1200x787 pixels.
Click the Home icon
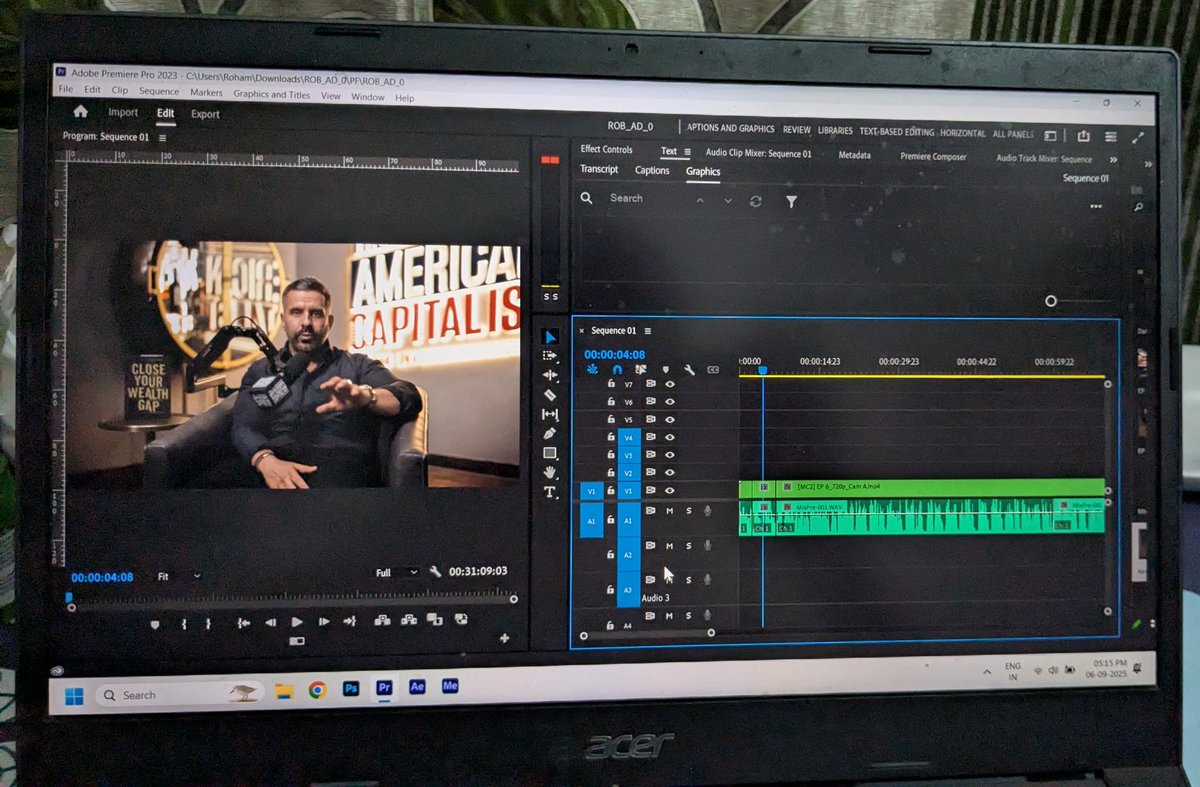pos(81,112)
